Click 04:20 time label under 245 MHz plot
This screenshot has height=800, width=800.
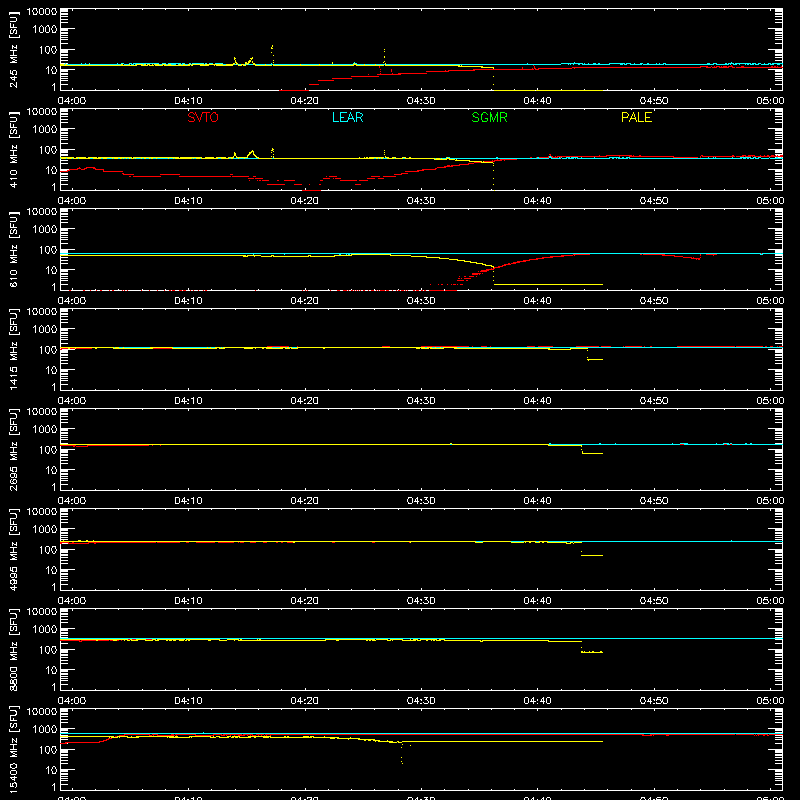point(305,101)
